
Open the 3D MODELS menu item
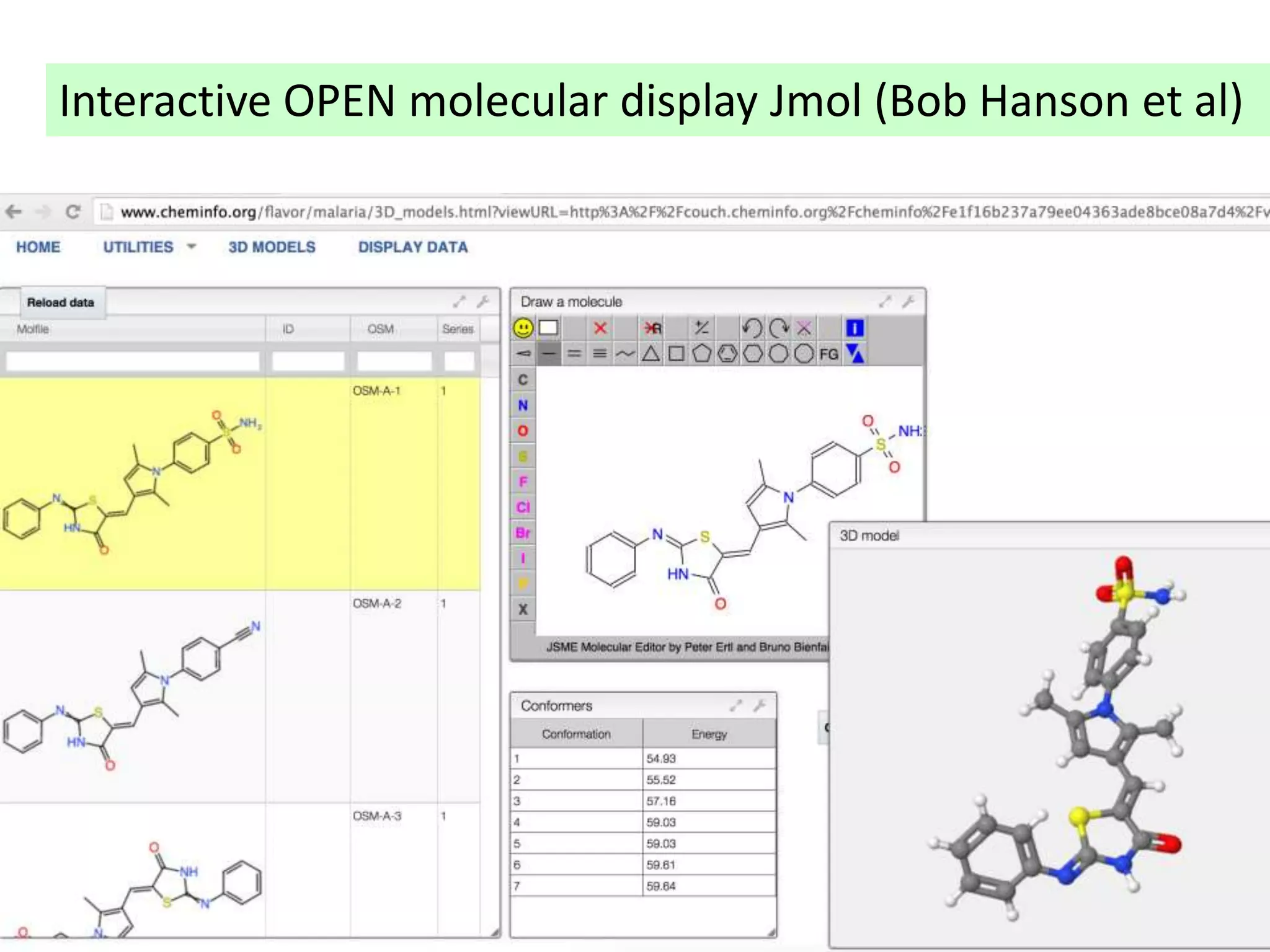point(272,247)
